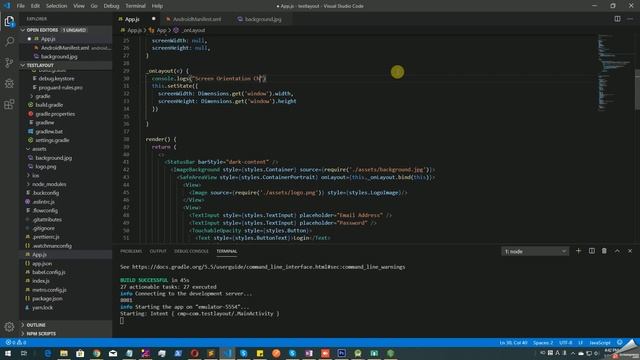
Task: Open the Explorer view in activity bar
Action: tap(9, 21)
